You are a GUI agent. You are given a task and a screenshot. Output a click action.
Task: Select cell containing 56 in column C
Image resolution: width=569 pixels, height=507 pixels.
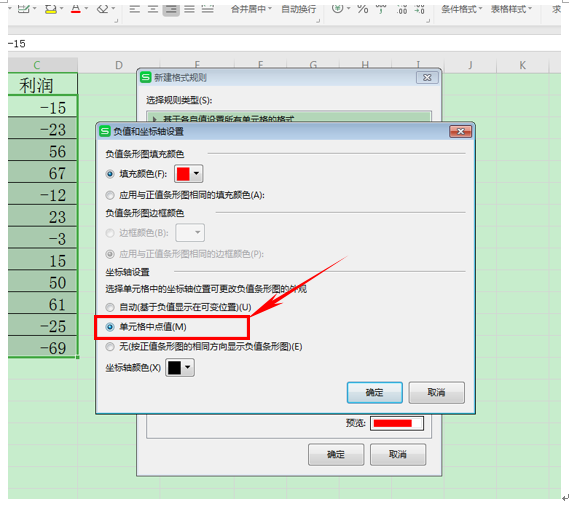click(x=42, y=151)
